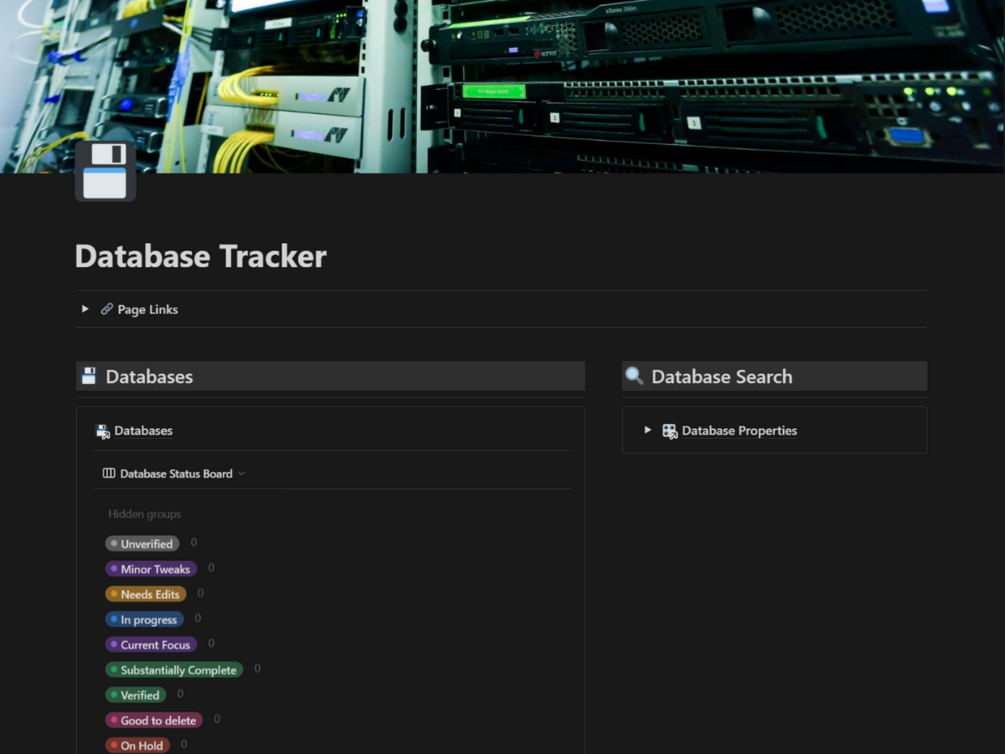Click the Database Properties page icon
The width and height of the screenshot is (1005, 754).
tap(670, 431)
